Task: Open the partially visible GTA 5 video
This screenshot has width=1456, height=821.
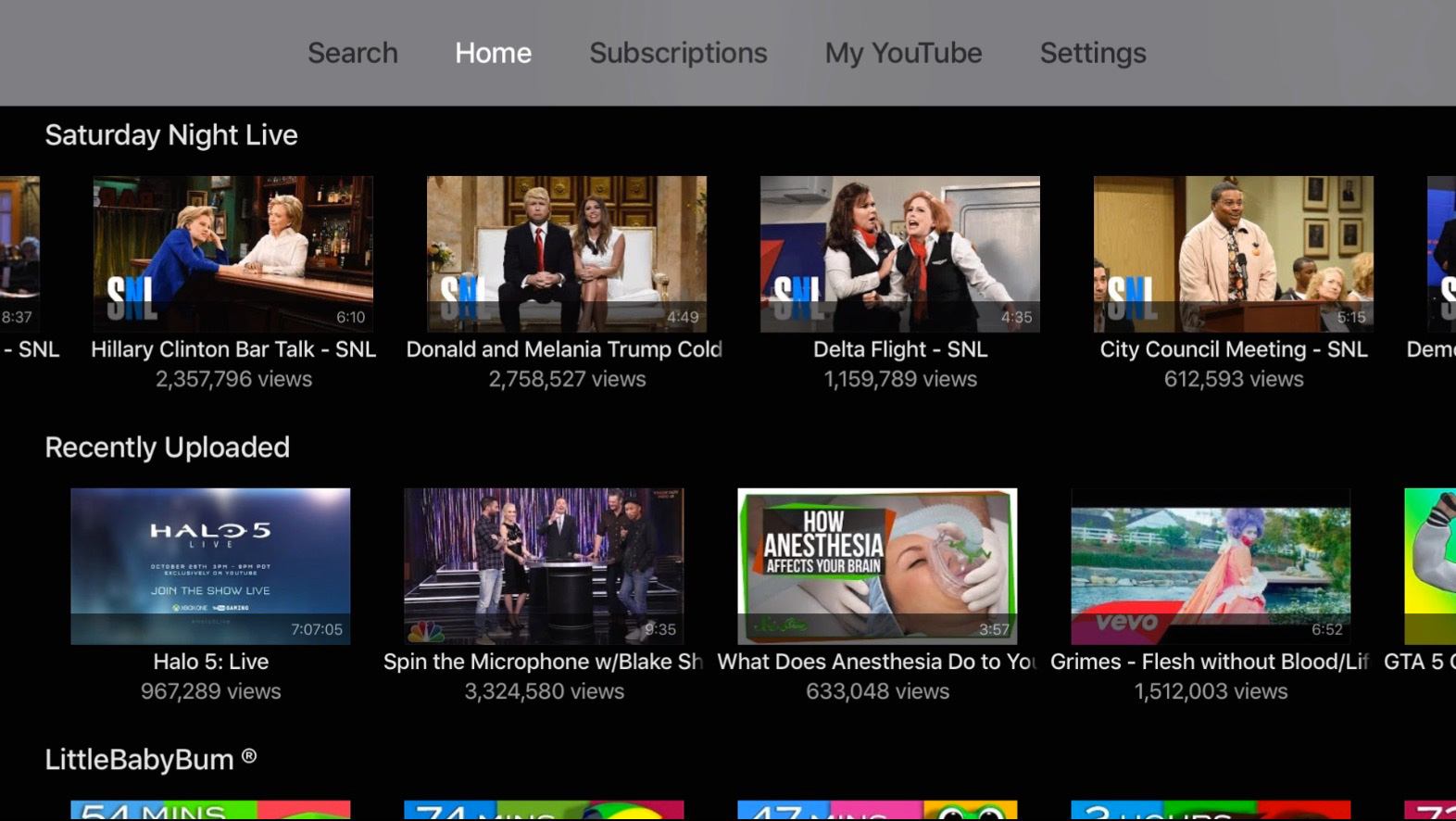Action: [x=1430, y=566]
